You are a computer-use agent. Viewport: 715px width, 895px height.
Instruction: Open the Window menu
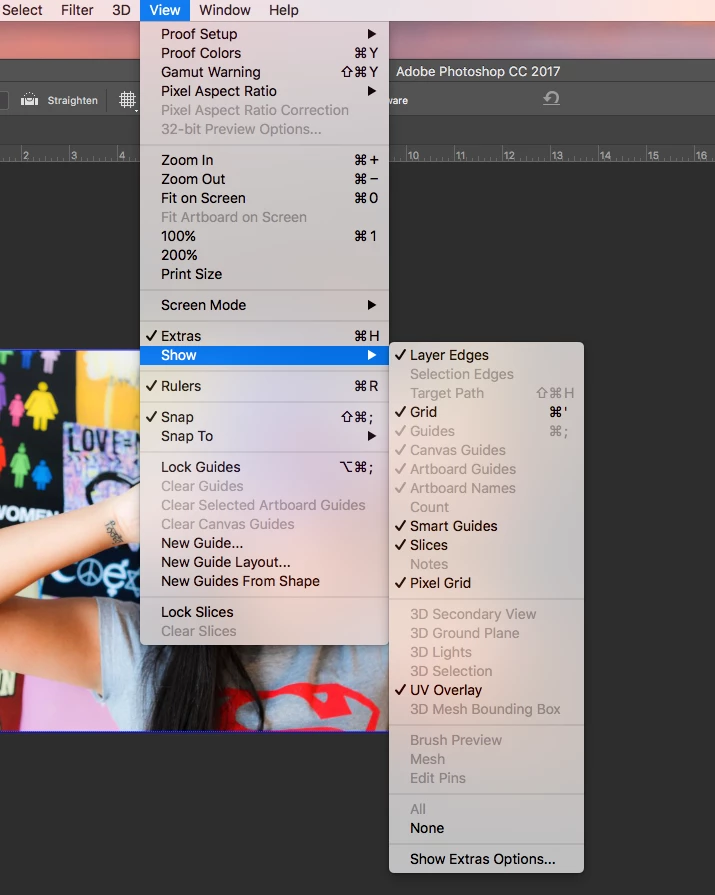coord(225,10)
